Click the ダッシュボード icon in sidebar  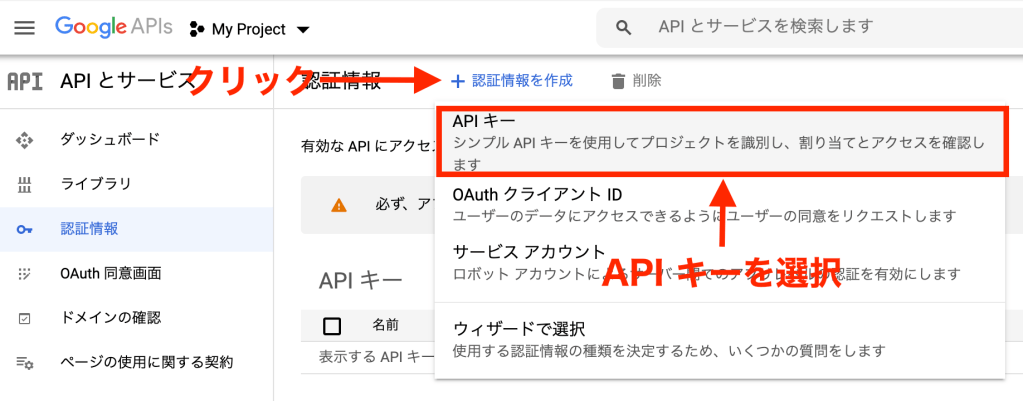(x=25, y=139)
